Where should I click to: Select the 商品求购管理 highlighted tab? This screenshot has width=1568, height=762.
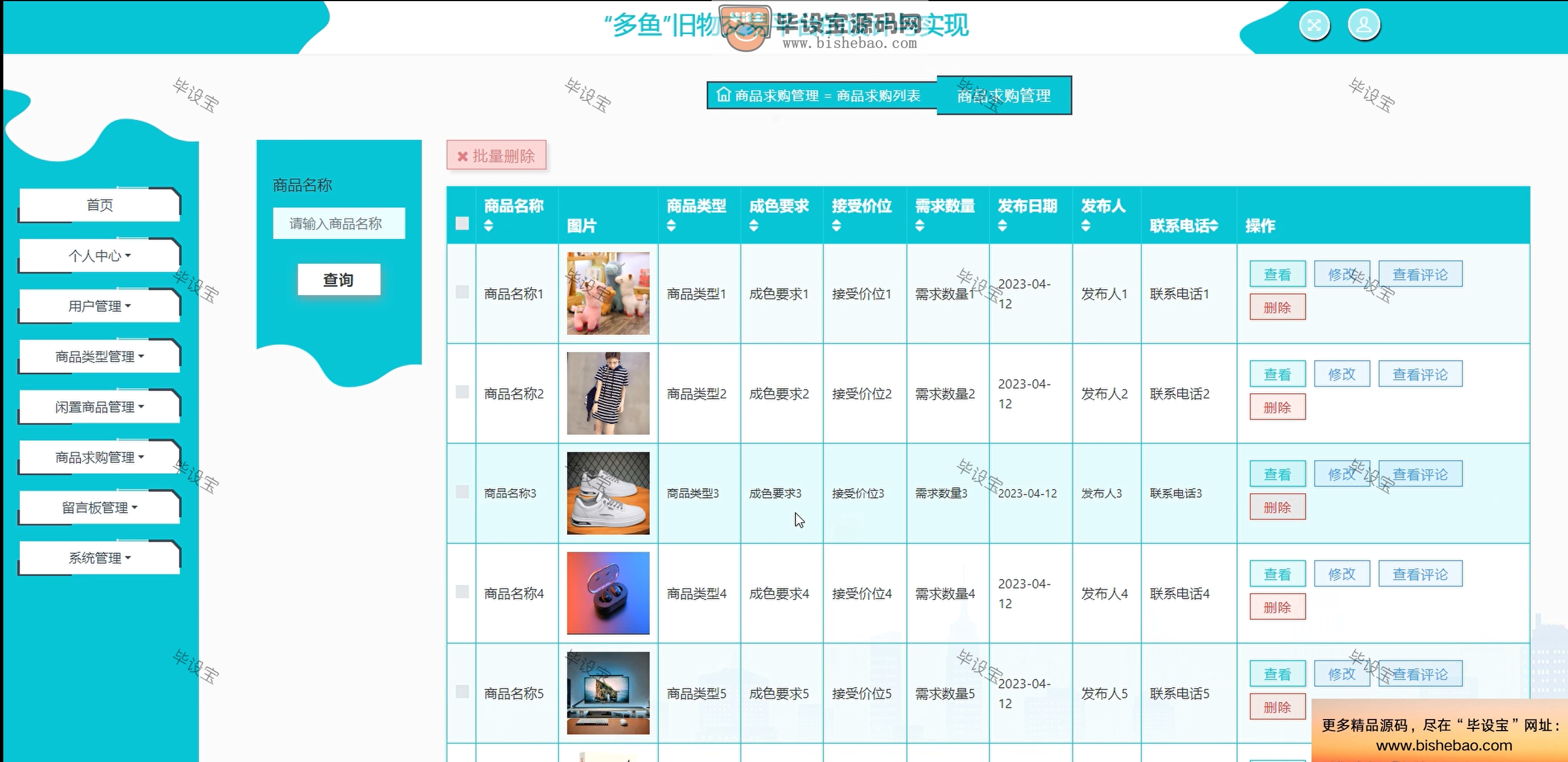point(1004,96)
